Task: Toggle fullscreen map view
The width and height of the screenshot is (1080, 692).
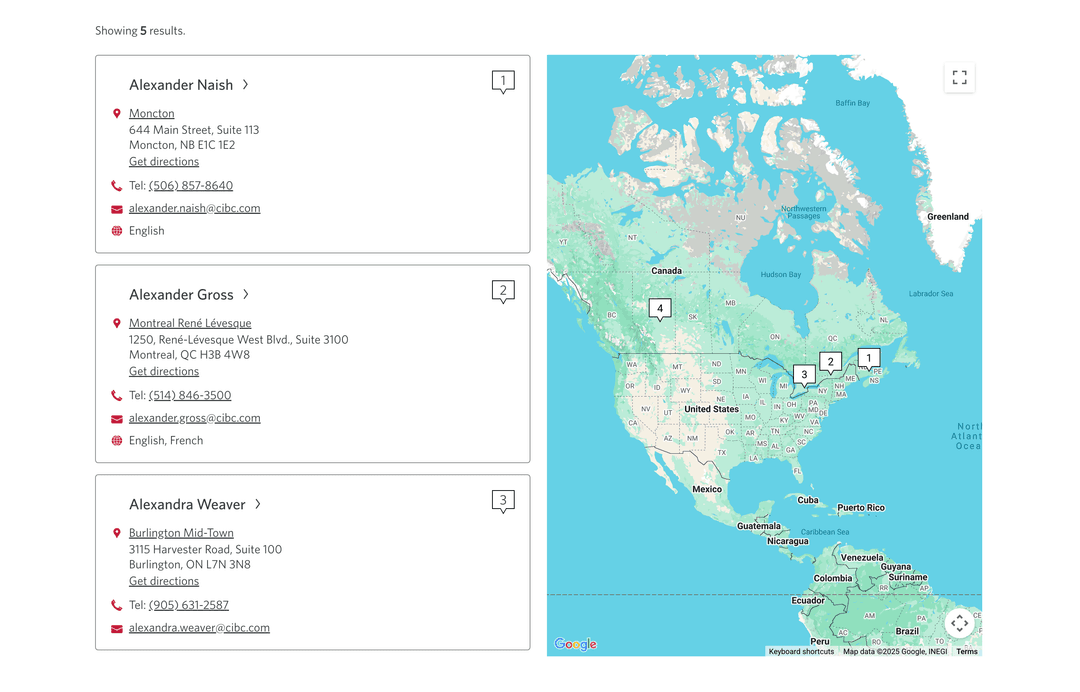Action: (959, 77)
